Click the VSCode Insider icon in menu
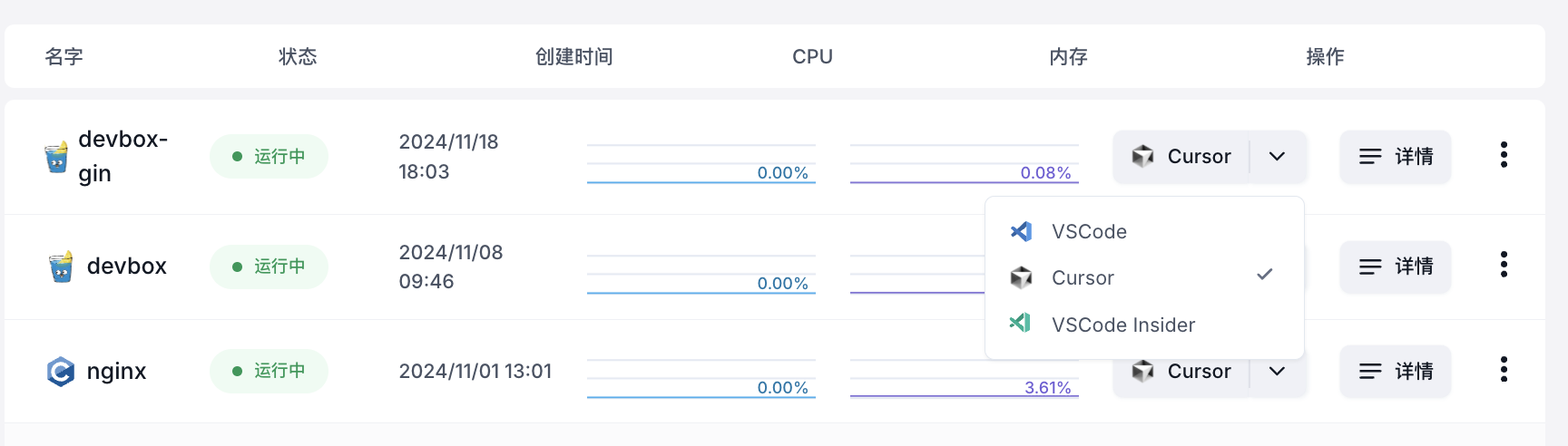 click(1021, 323)
